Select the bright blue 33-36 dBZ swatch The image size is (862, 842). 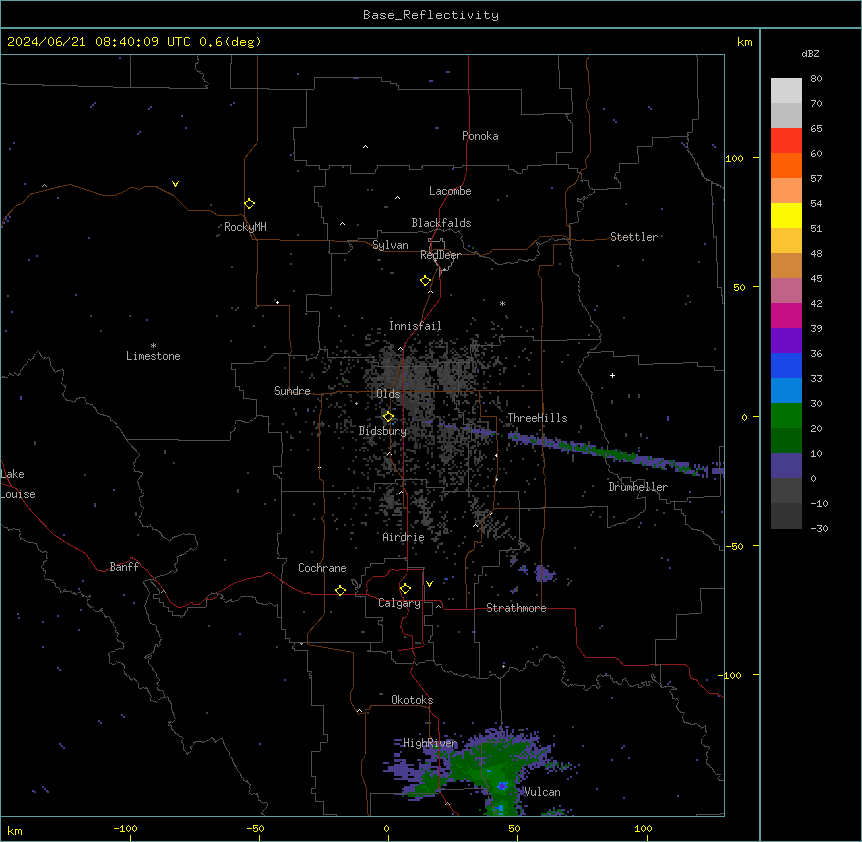pos(786,365)
